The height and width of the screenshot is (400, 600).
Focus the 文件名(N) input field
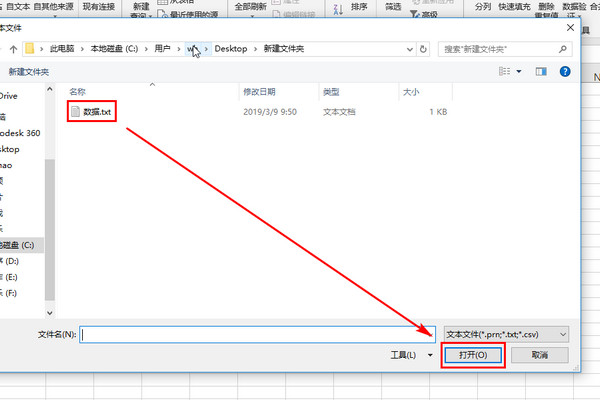coord(257,334)
